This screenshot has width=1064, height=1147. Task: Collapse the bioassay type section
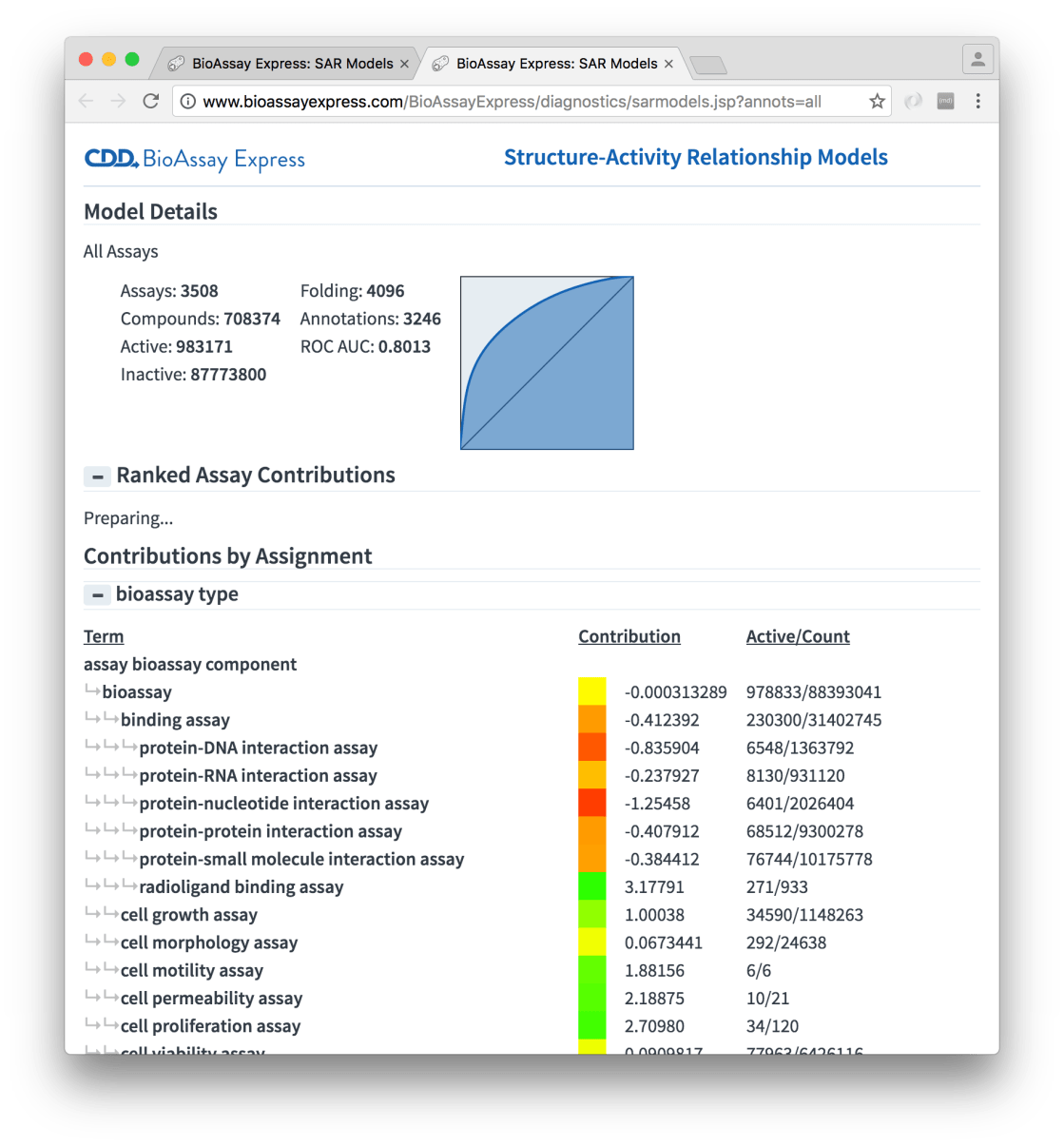(97, 595)
